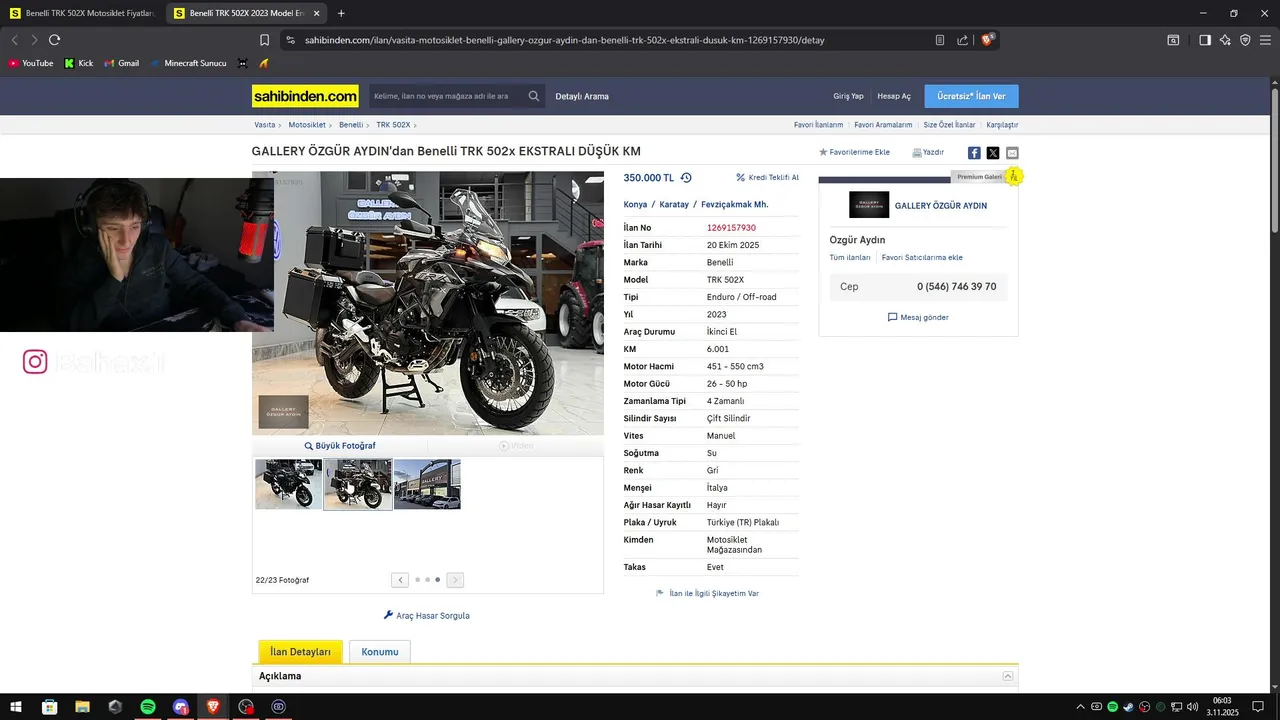
Task: Click Giriş Yap link
Action: (848, 96)
